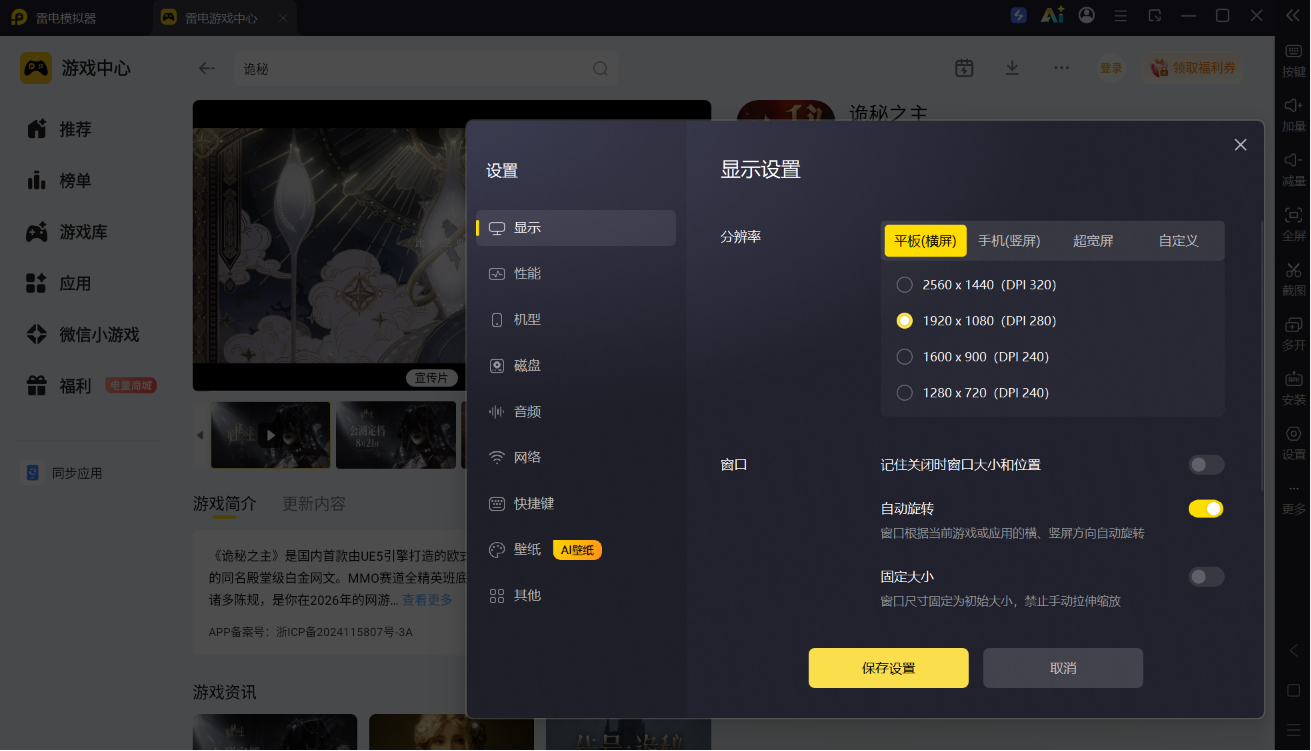
Task: Open the 多开 multi-instance tool
Action: (x=1293, y=333)
